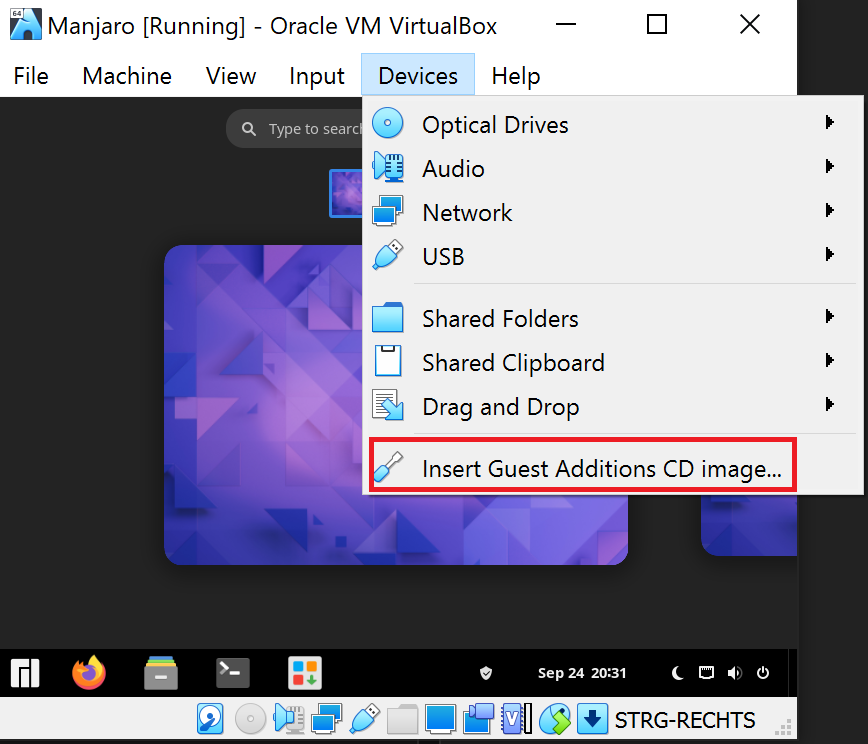Click the power icon in Manjaro panel
This screenshot has height=744, width=868.
point(763,673)
